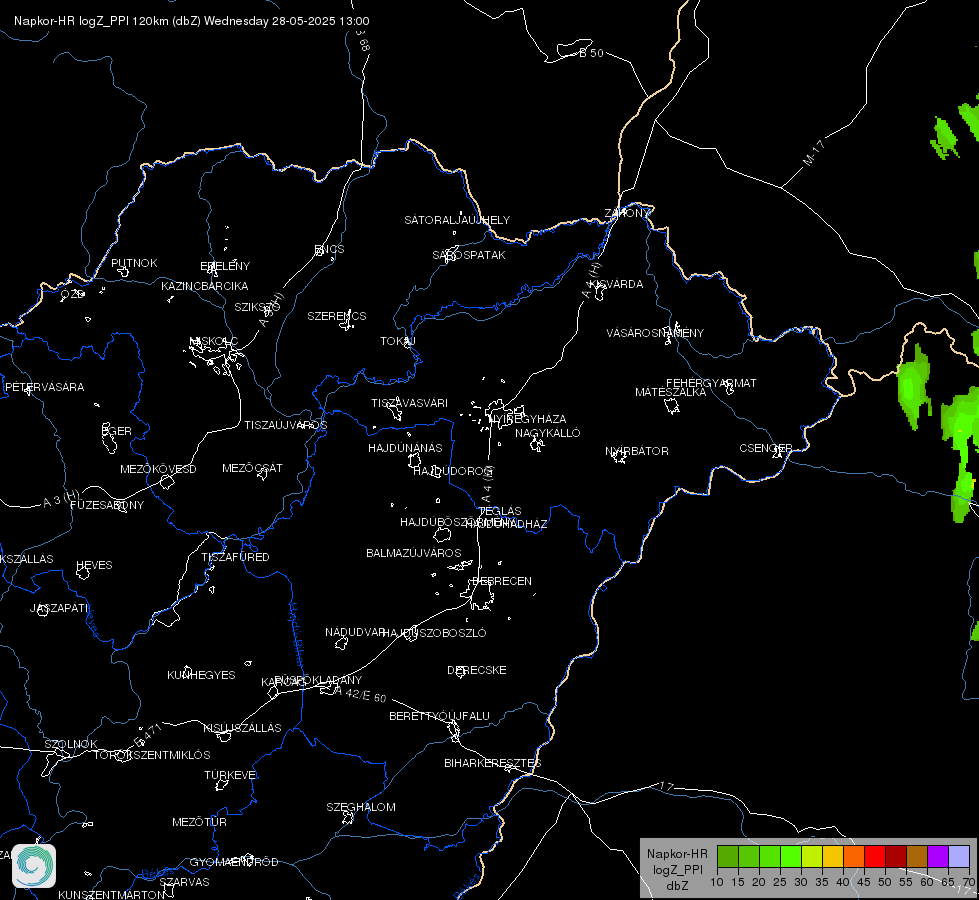Select the darkest green 10-15 dBZ swatch
The height and width of the screenshot is (900, 979).
(x=727, y=856)
